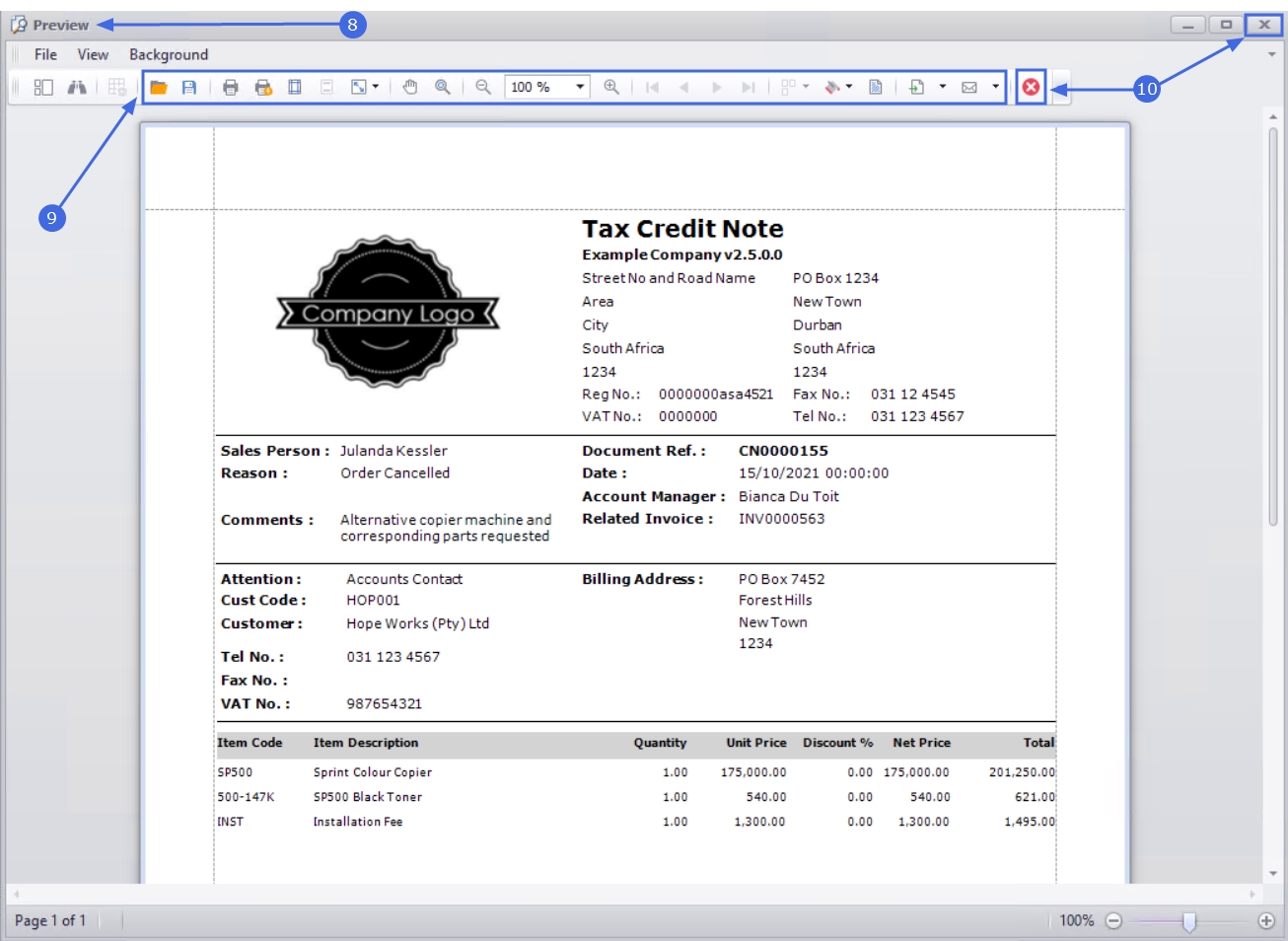Click the vertical scrollbar up arrow
Image resolution: width=1288 pixels, height=941 pixels.
point(1273,116)
